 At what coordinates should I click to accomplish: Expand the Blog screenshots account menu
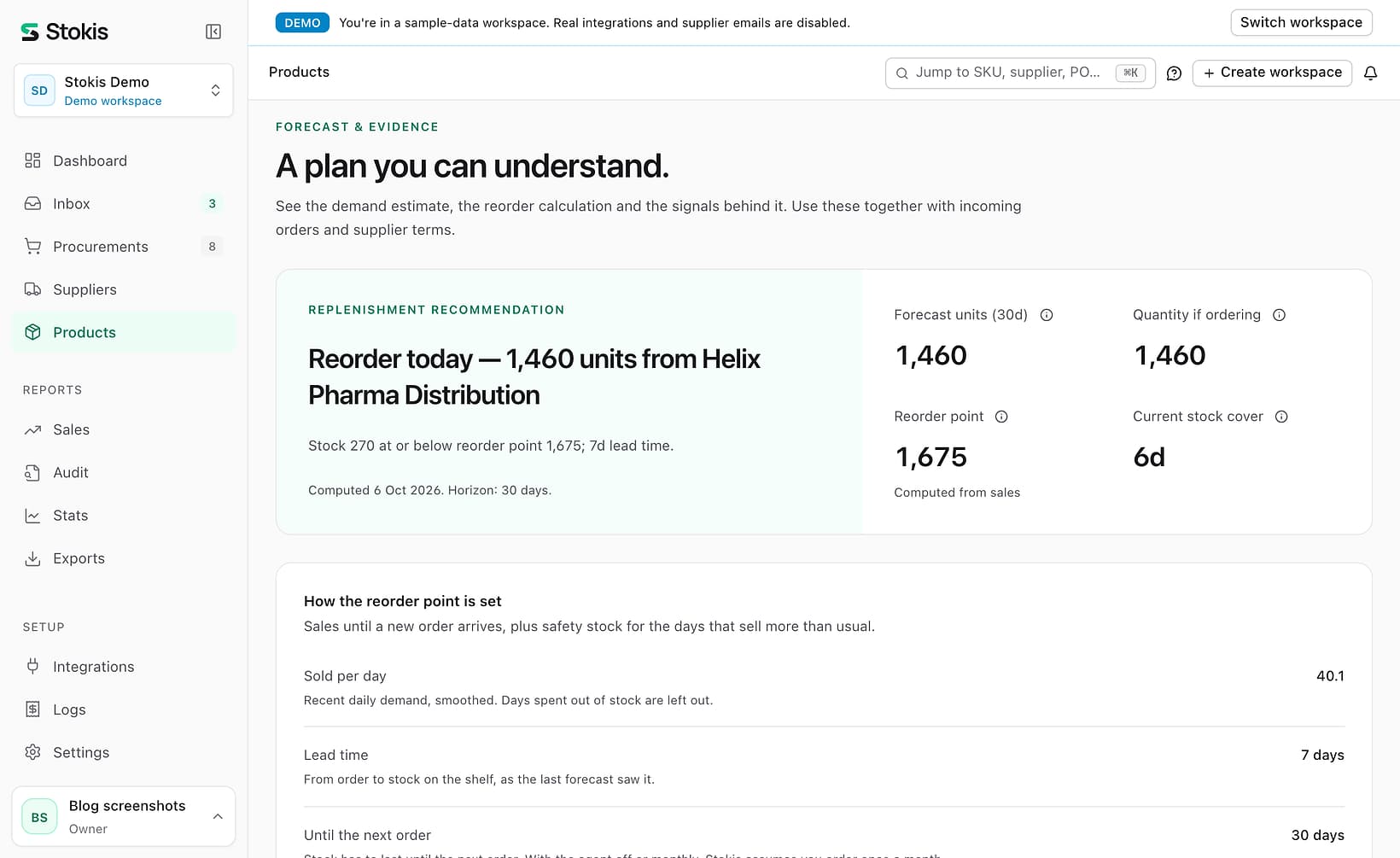[x=124, y=817]
